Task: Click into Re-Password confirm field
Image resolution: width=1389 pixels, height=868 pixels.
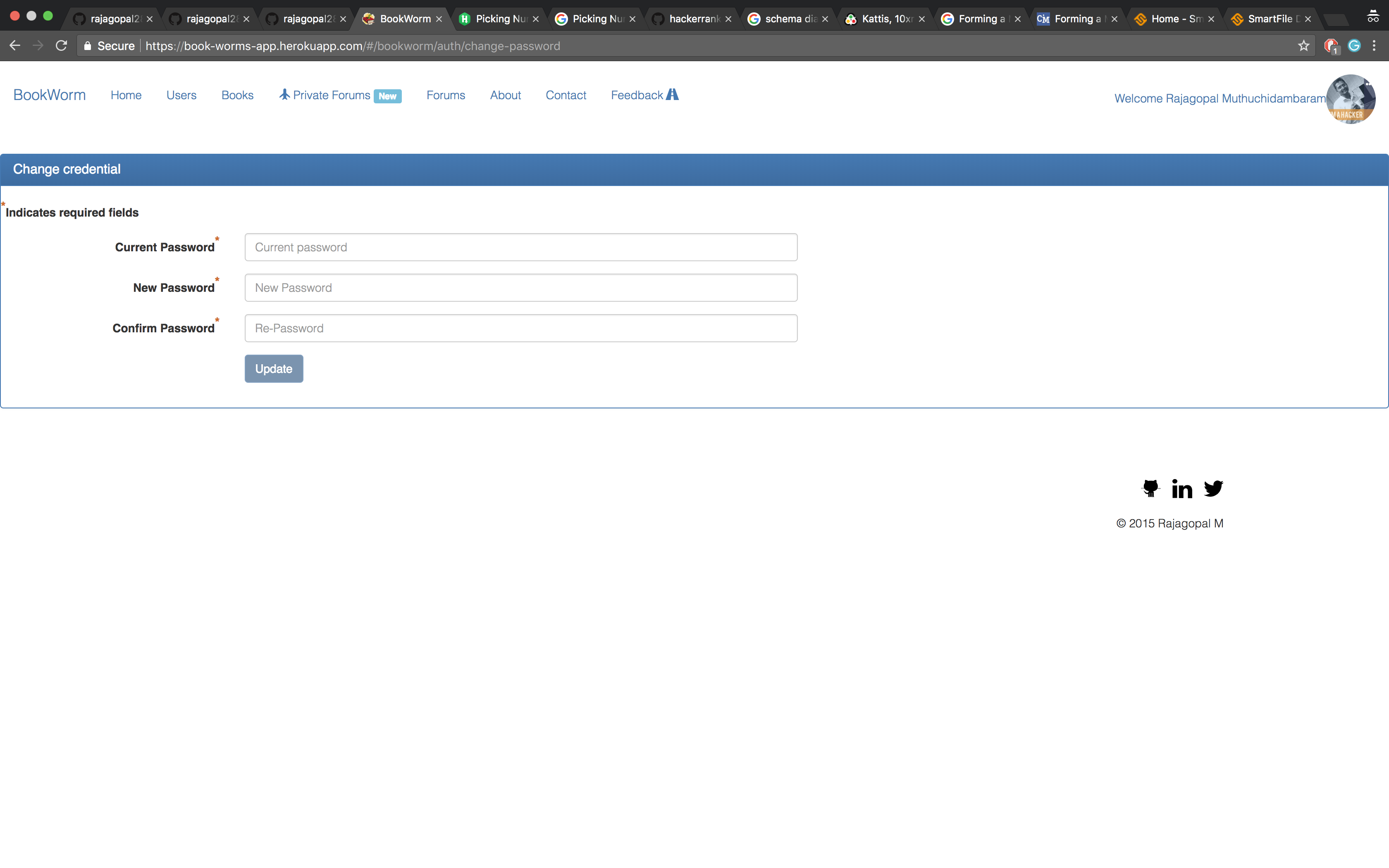Action: pyautogui.click(x=520, y=328)
